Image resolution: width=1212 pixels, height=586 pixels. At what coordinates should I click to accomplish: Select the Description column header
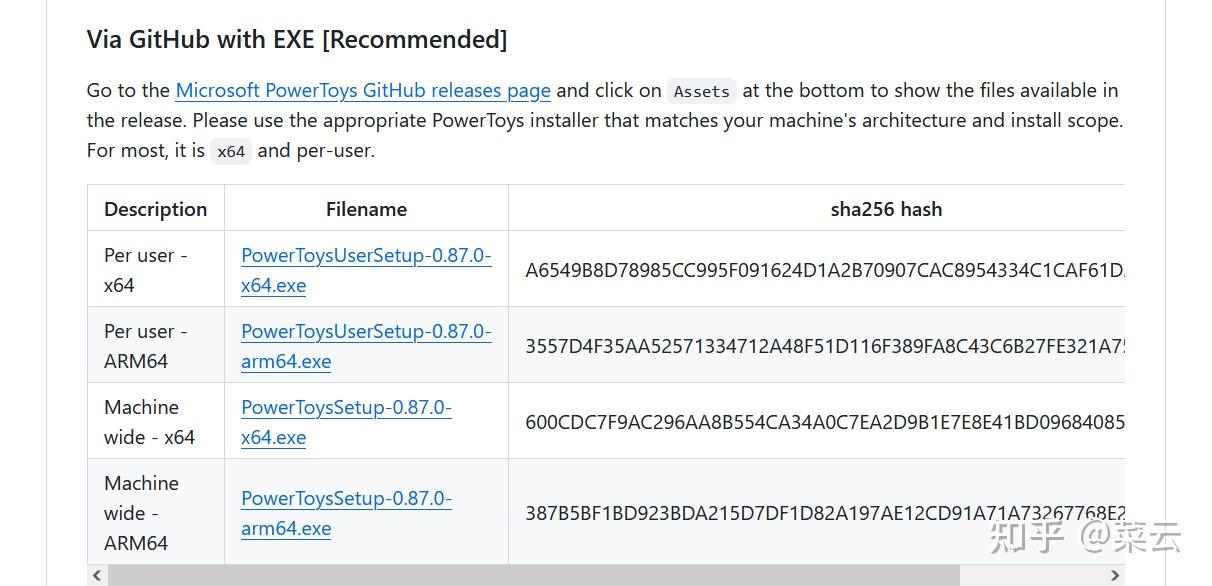[x=155, y=209]
